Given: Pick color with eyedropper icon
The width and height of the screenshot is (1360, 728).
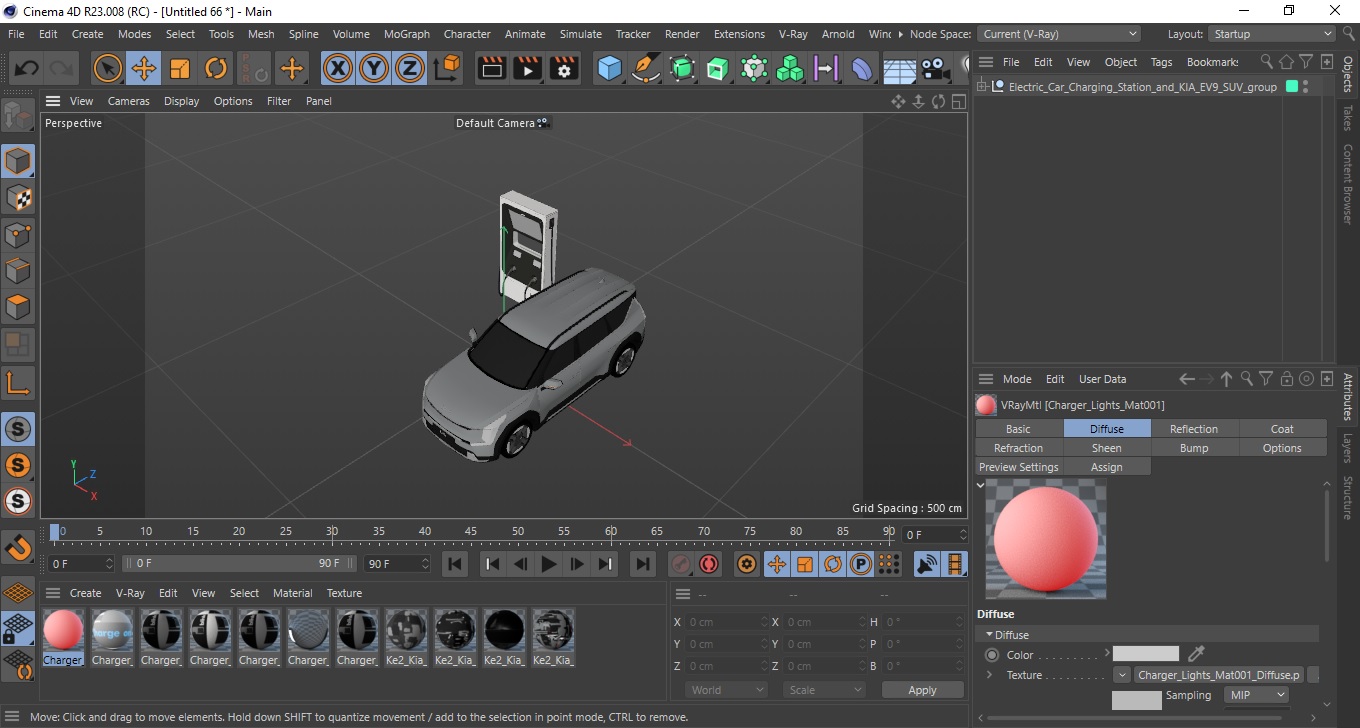Looking at the screenshot, I should (1196, 654).
